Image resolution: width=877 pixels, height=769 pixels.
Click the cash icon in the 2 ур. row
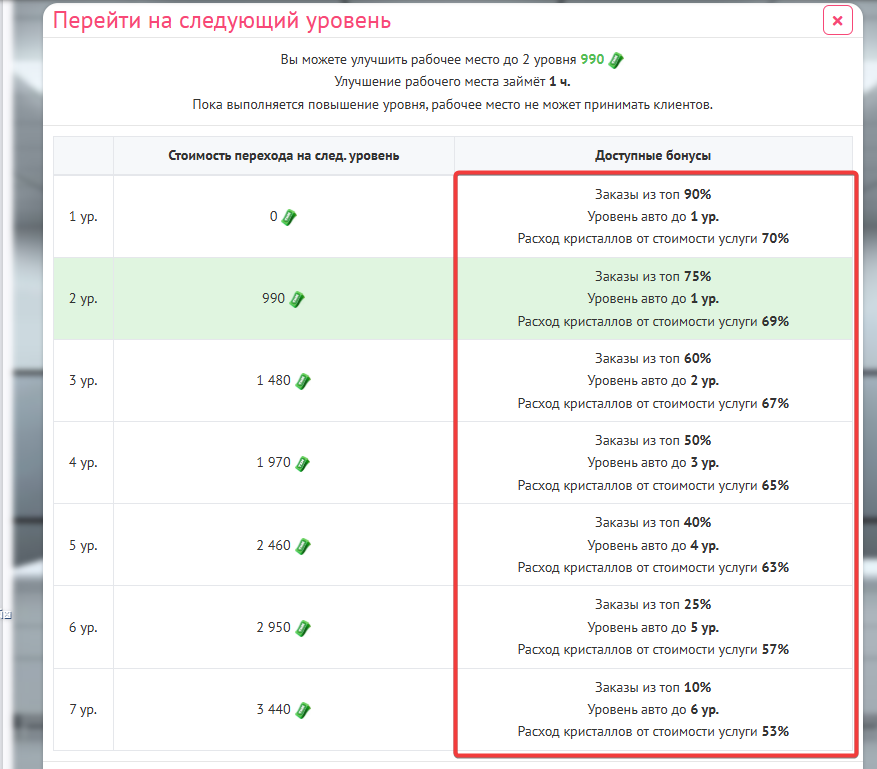click(x=297, y=299)
